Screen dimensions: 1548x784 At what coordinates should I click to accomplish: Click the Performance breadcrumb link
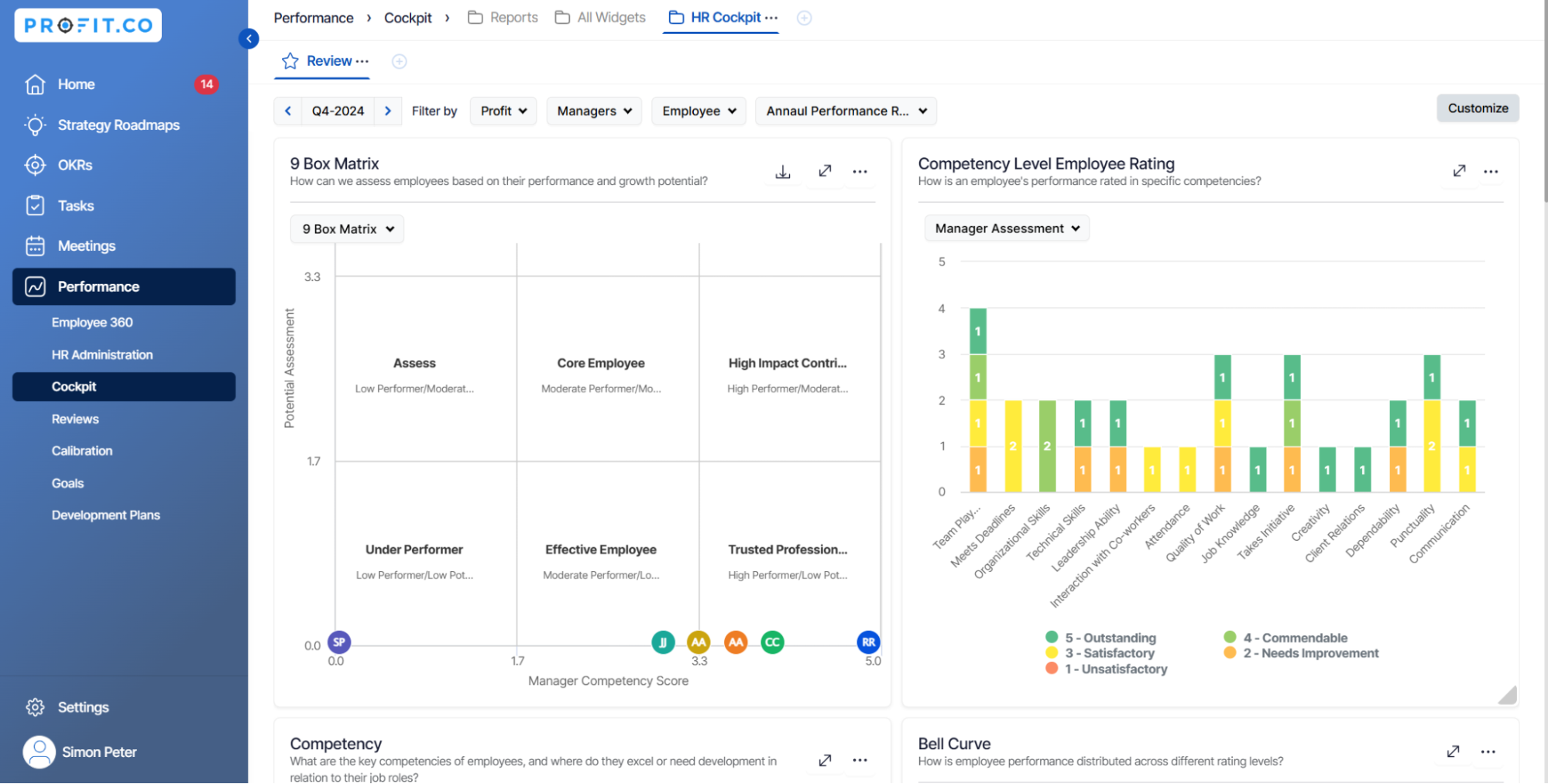[313, 18]
